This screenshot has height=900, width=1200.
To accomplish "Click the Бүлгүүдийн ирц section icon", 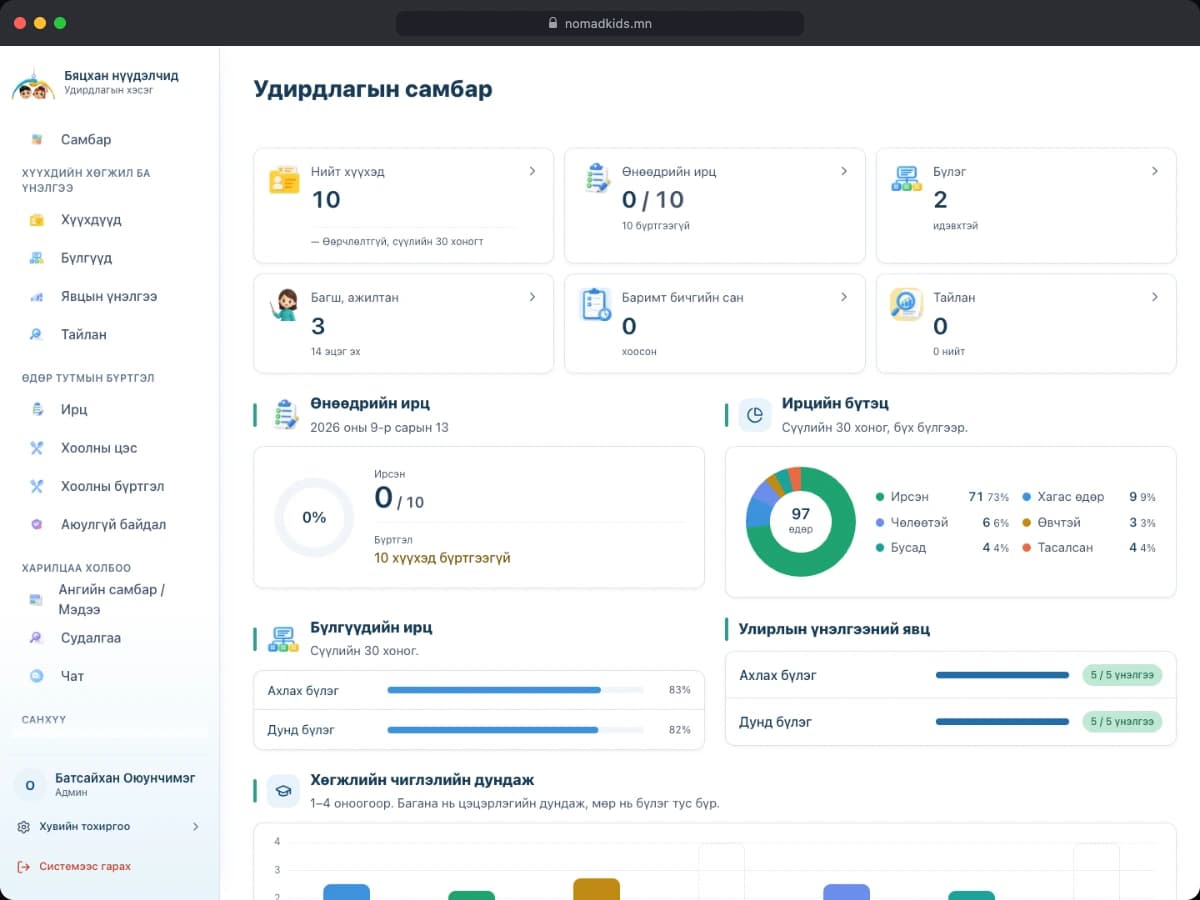I will [x=284, y=638].
